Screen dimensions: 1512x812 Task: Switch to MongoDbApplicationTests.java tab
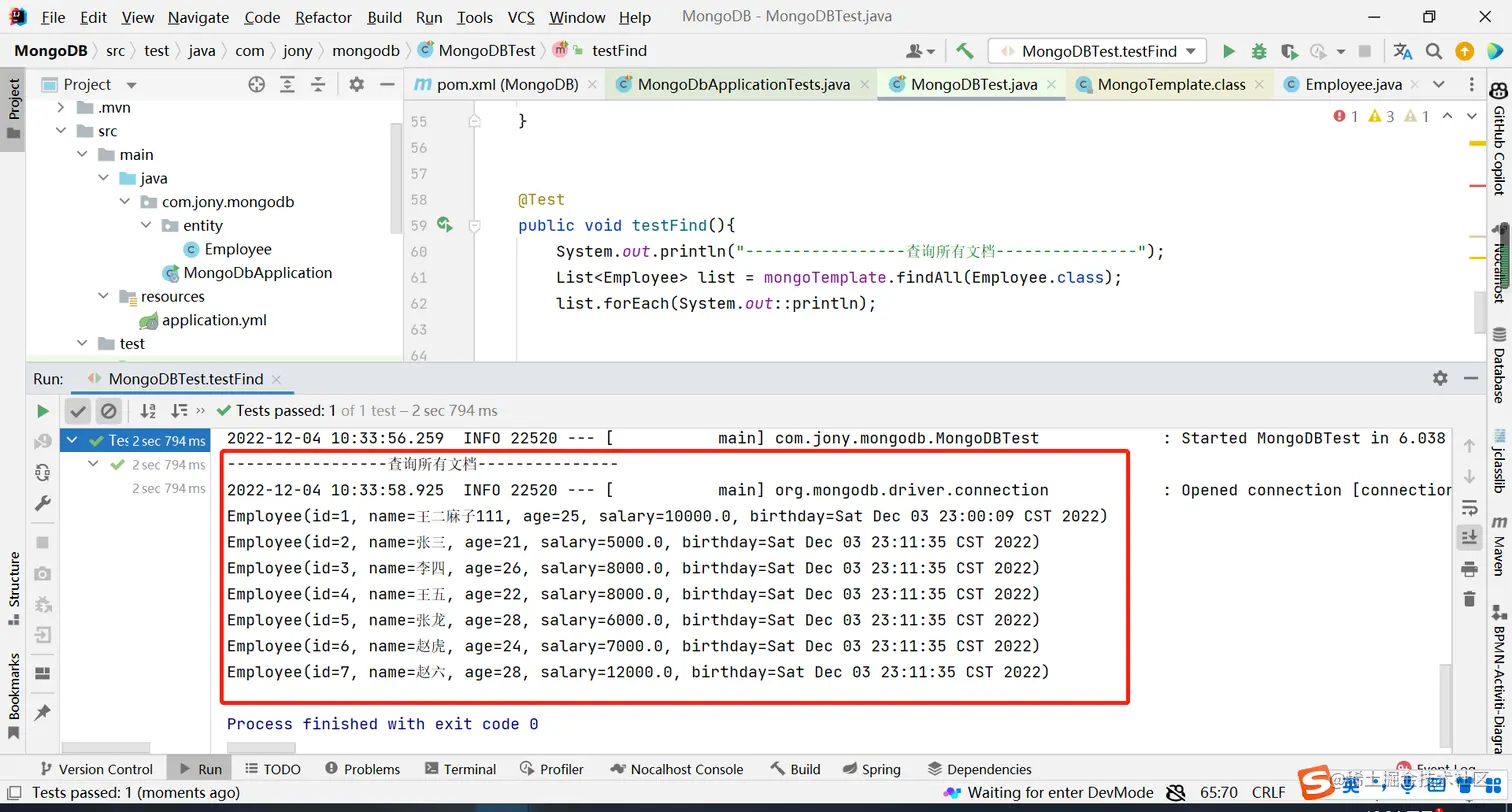pyautogui.click(x=743, y=85)
